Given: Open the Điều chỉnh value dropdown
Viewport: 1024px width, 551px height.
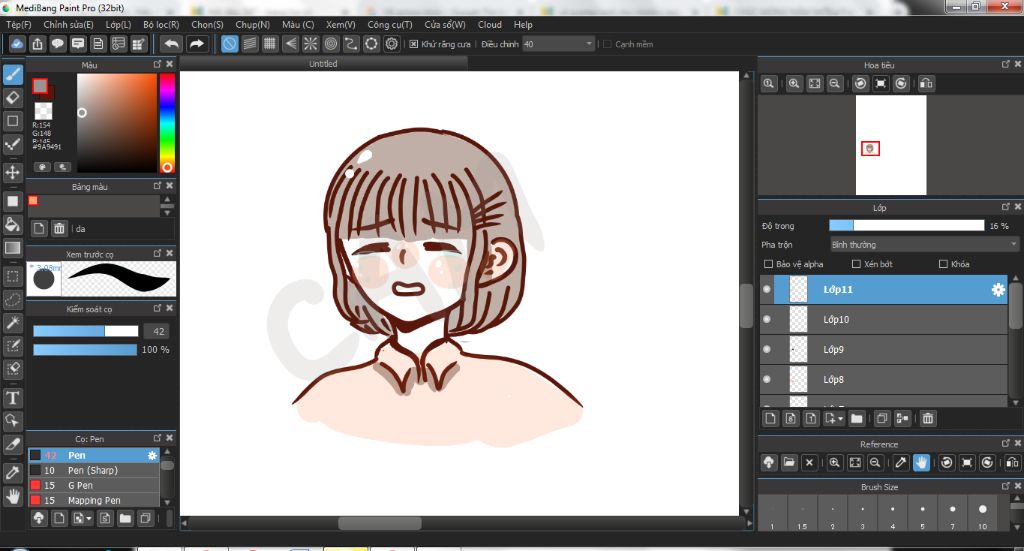Looking at the screenshot, I should click(x=588, y=44).
